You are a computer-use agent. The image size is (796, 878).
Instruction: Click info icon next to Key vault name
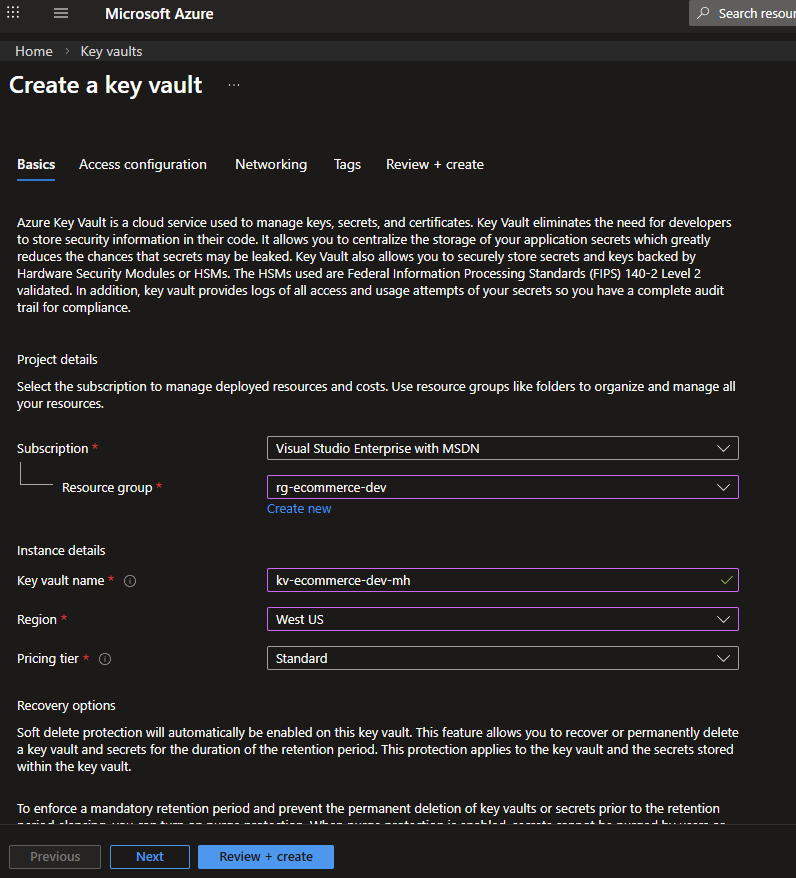pyautogui.click(x=130, y=581)
